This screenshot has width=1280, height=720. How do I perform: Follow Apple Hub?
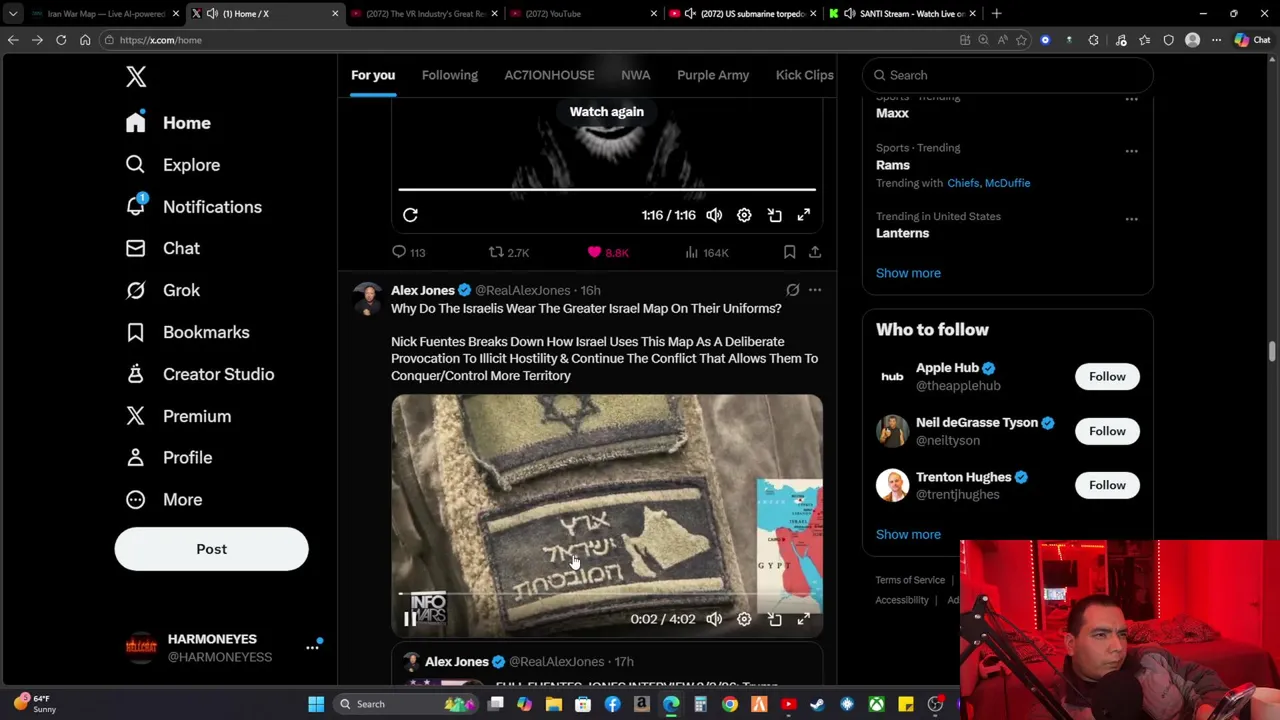coord(1107,377)
